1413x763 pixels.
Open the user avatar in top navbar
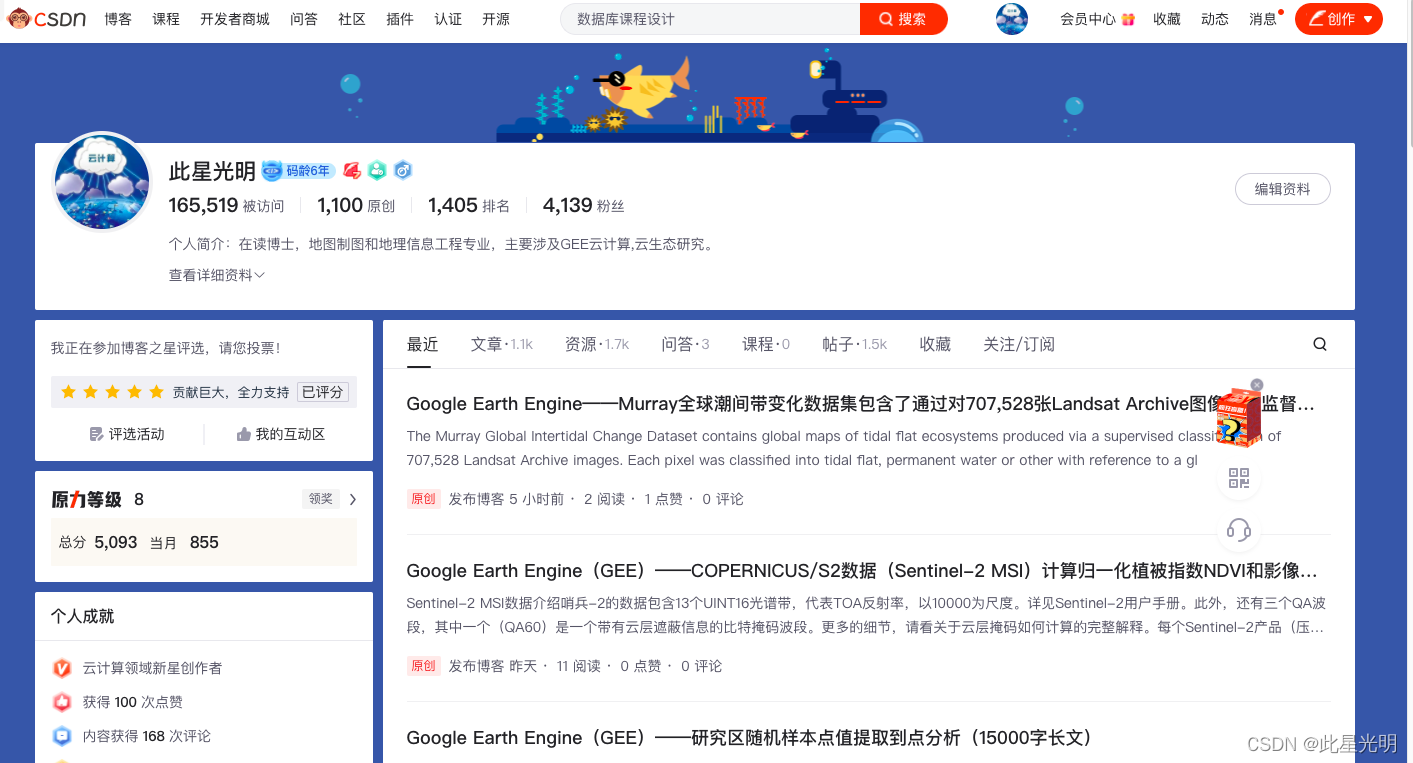click(x=1012, y=19)
